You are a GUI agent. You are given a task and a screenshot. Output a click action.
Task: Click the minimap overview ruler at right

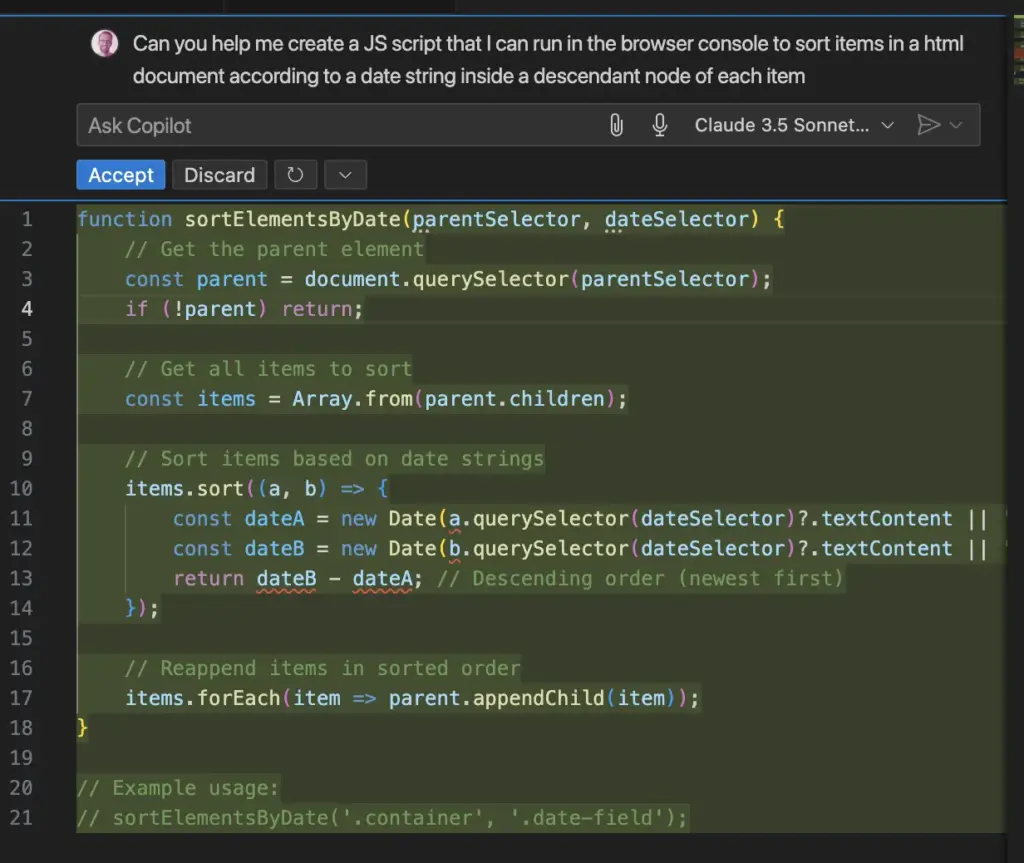(1018, 52)
